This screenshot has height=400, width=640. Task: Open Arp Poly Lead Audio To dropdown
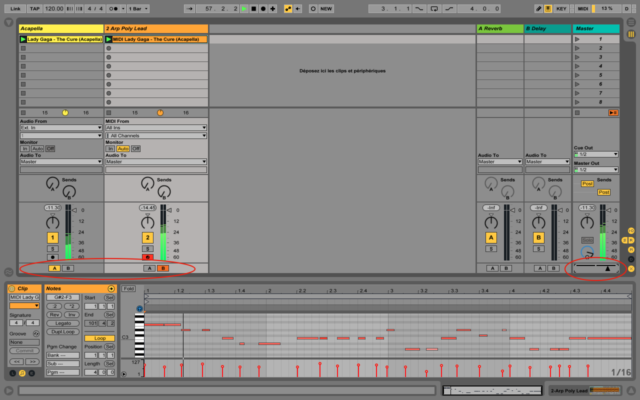click(156, 162)
